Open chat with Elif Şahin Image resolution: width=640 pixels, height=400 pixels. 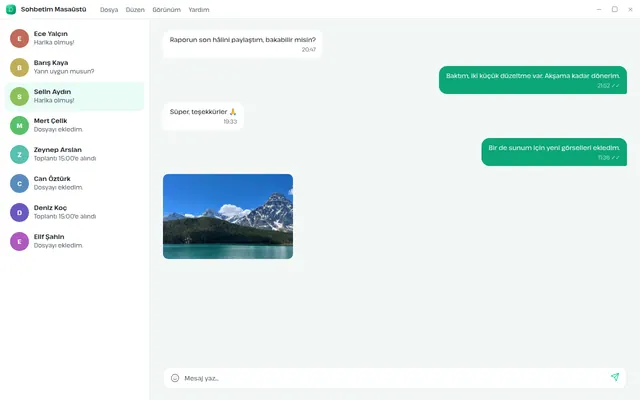(x=74, y=241)
